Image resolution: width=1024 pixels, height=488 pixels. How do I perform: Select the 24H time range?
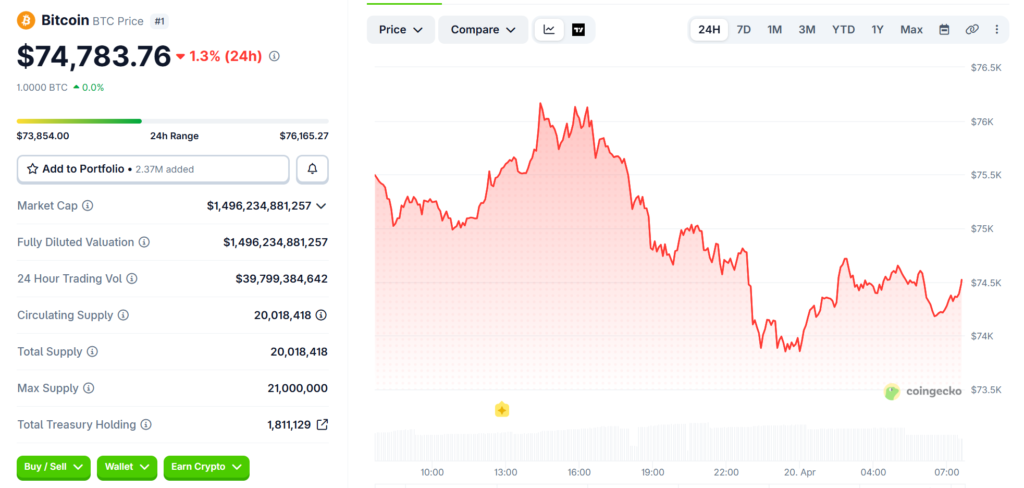pyautogui.click(x=709, y=30)
